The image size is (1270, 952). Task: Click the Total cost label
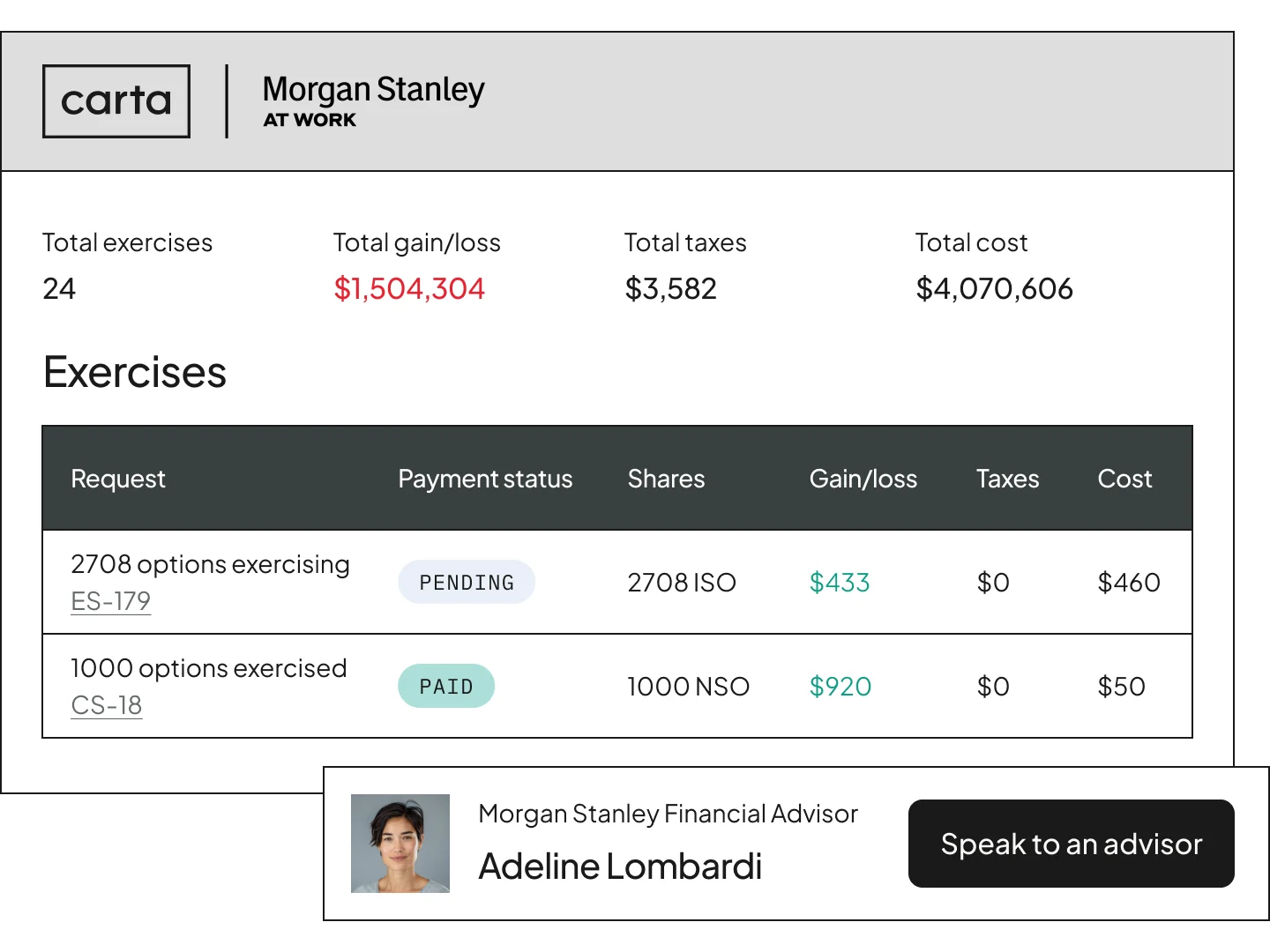click(971, 242)
